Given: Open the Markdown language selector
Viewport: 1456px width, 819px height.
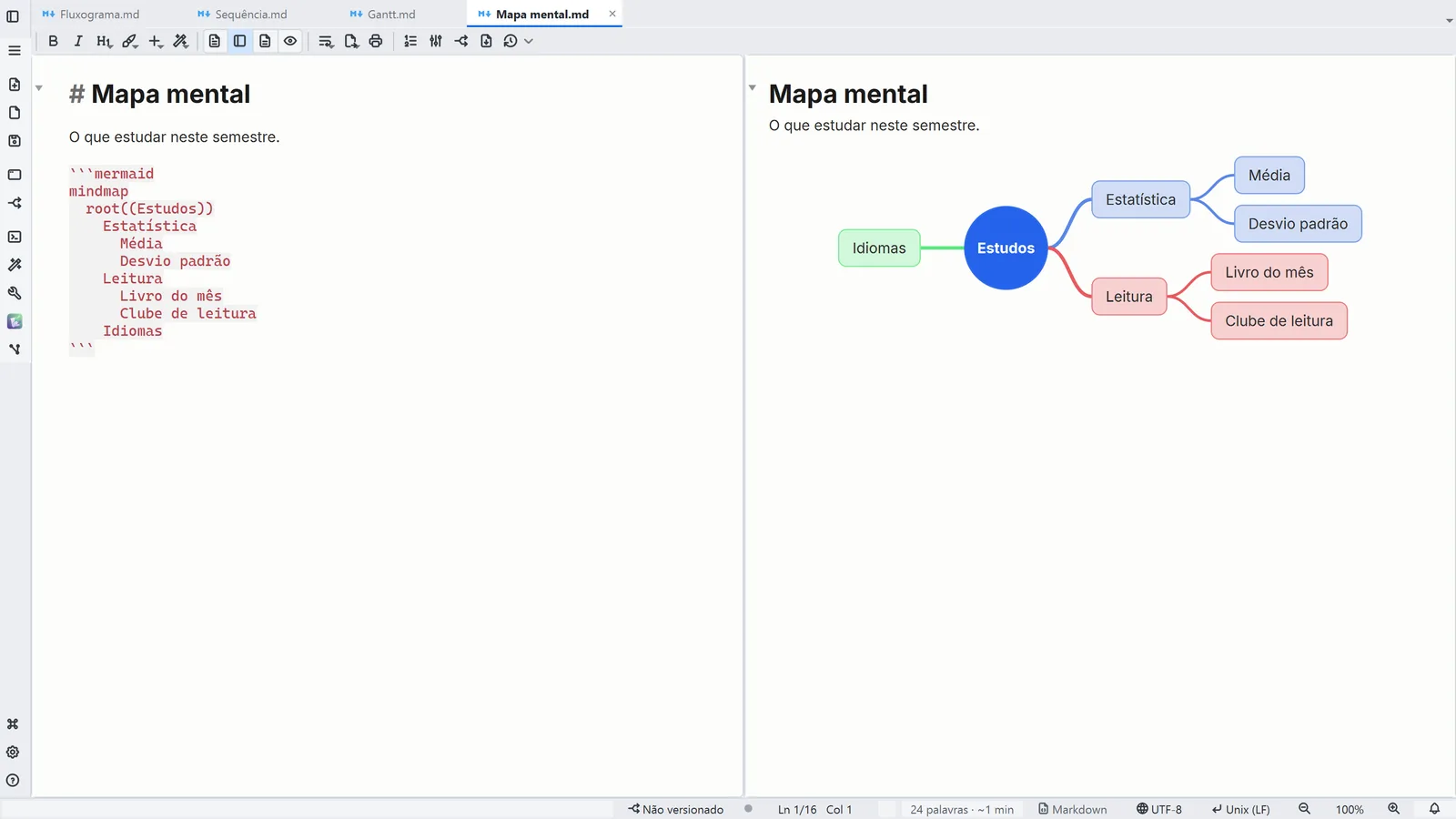Looking at the screenshot, I should pos(1073,809).
